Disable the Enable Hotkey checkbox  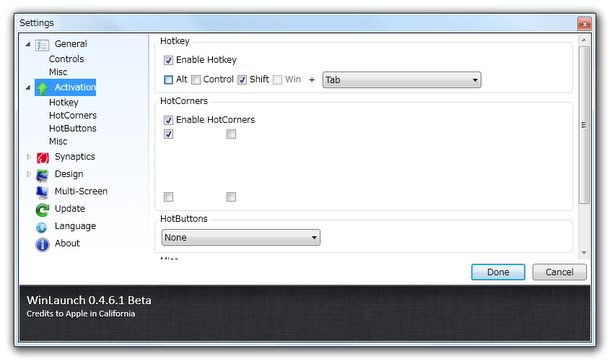point(168,60)
